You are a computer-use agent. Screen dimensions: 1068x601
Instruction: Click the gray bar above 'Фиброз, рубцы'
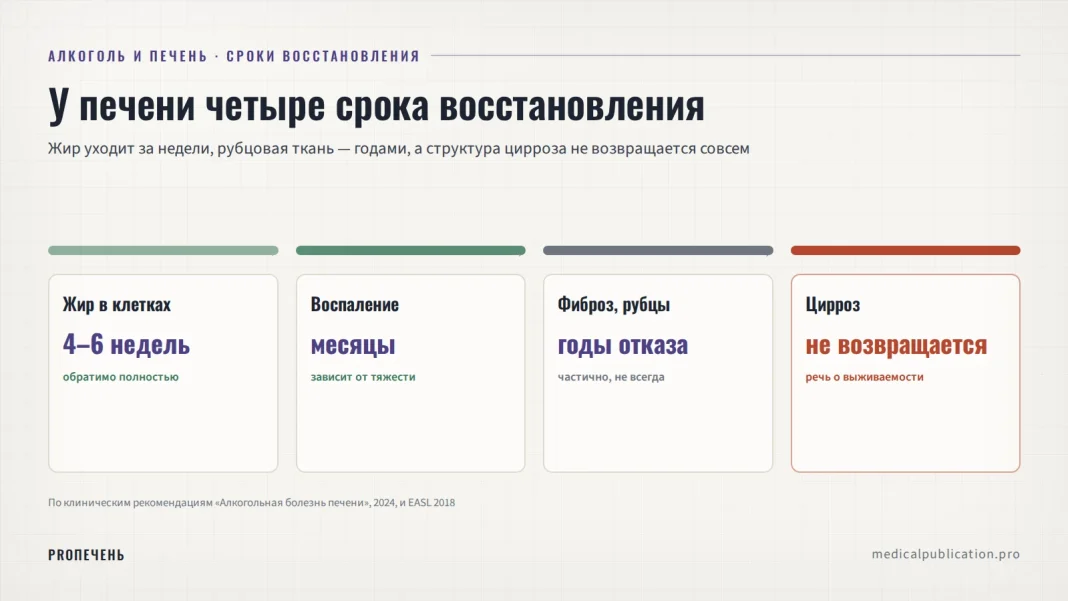pos(658,251)
